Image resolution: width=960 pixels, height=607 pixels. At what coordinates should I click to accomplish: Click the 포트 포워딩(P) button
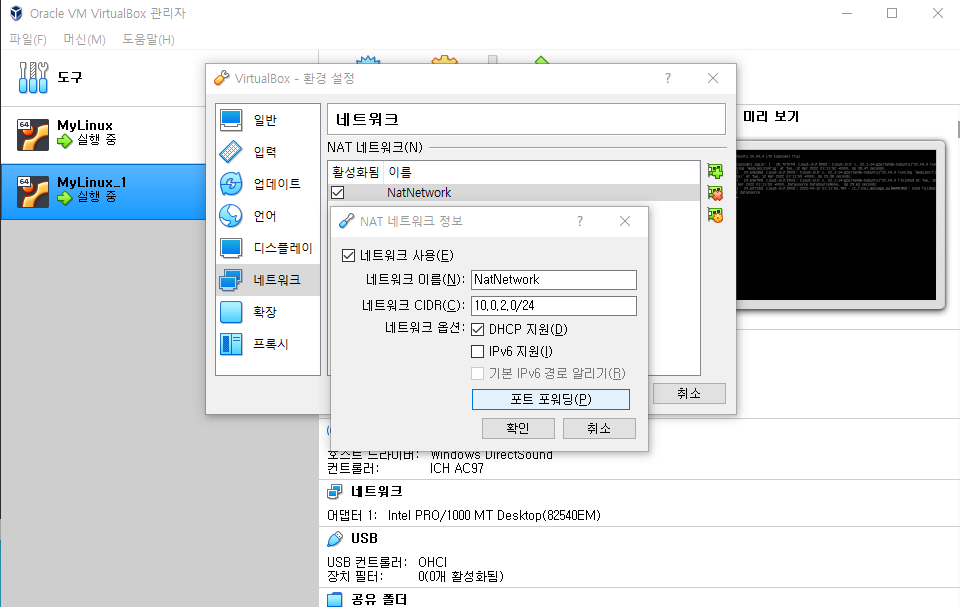(x=550, y=399)
